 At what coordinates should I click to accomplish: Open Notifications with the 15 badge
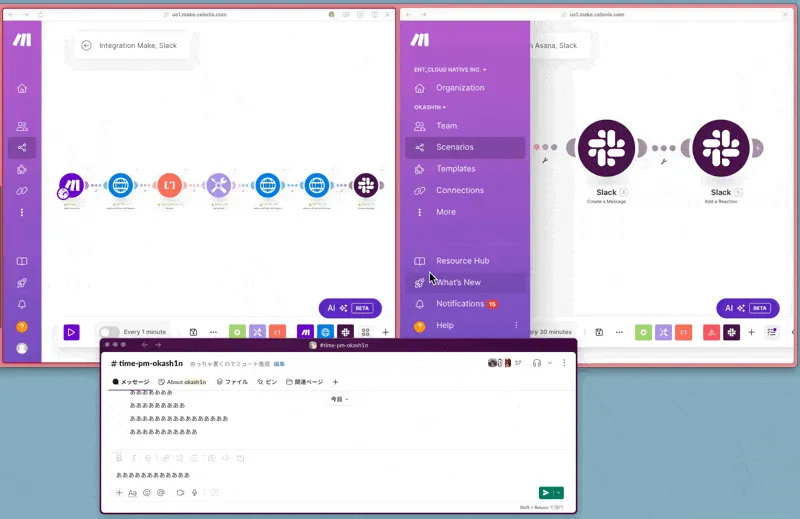(465, 304)
